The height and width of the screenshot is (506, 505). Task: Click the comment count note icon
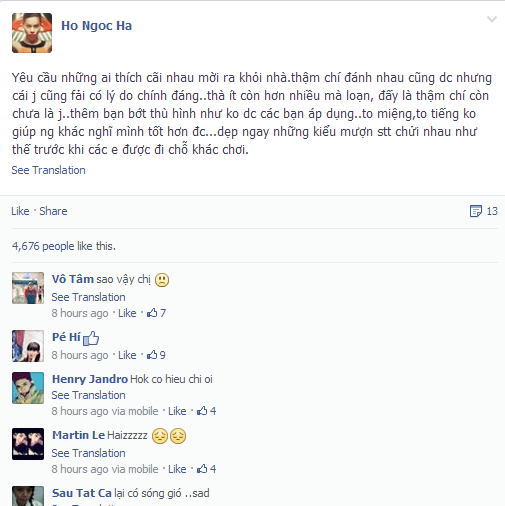click(x=476, y=211)
